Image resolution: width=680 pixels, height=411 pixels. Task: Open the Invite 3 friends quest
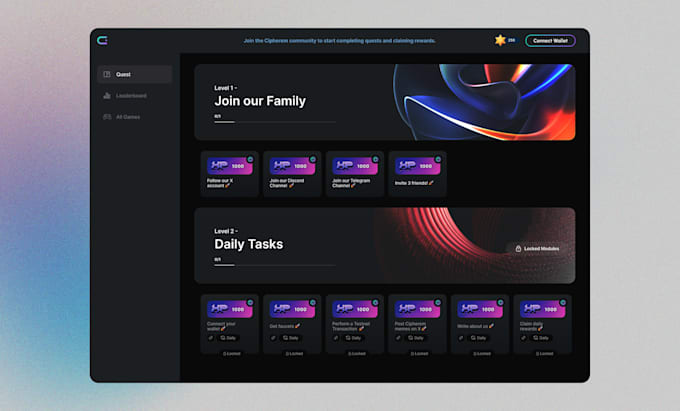pyautogui.click(x=417, y=173)
